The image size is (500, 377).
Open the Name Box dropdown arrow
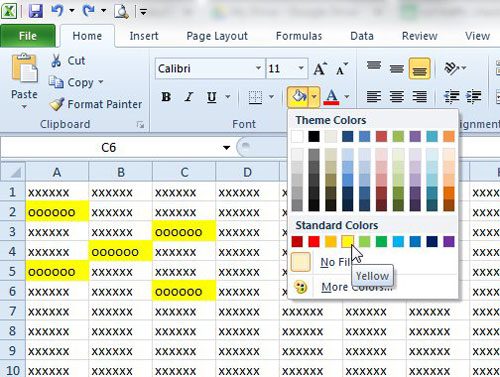click(226, 148)
